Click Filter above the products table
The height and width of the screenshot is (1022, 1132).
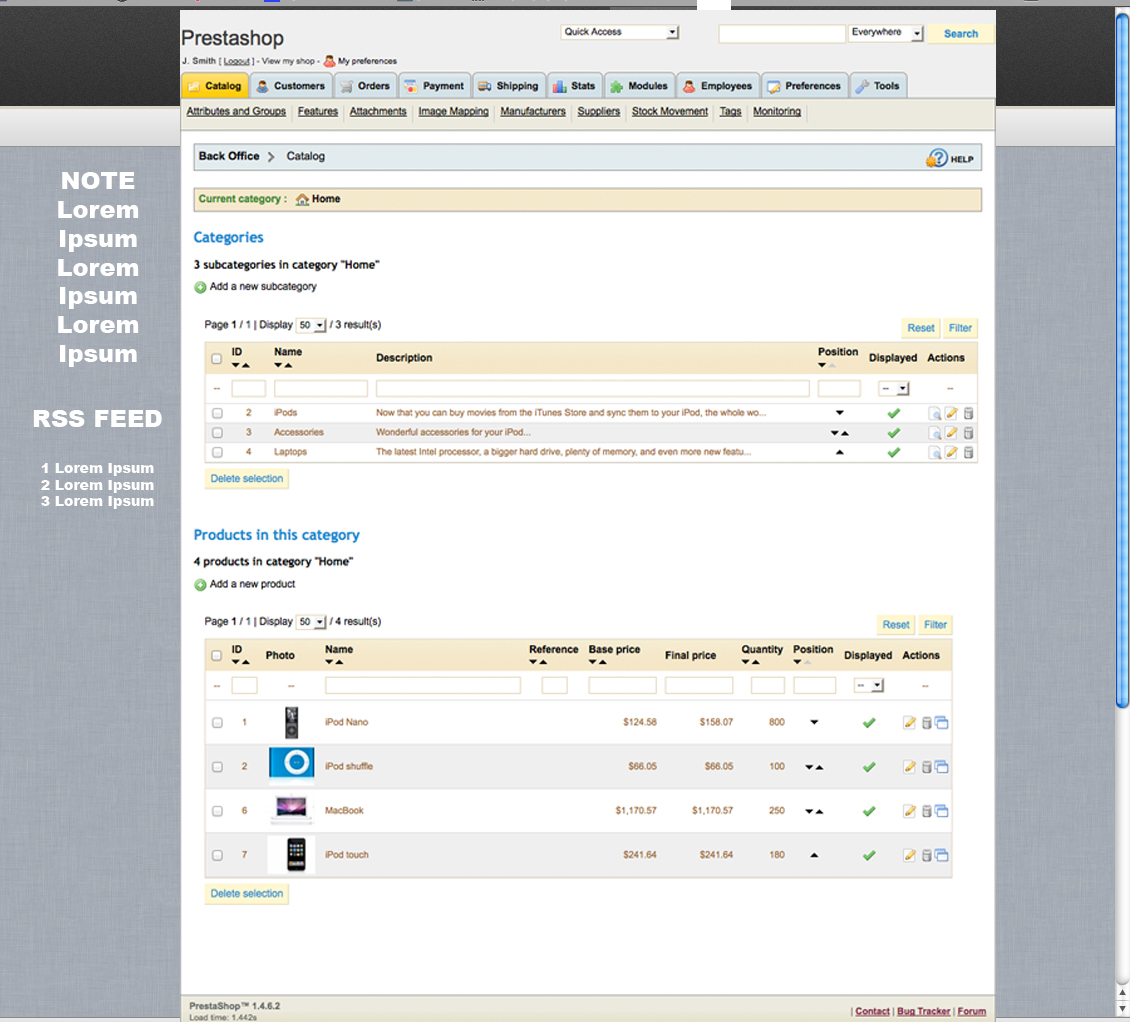(x=935, y=625)
